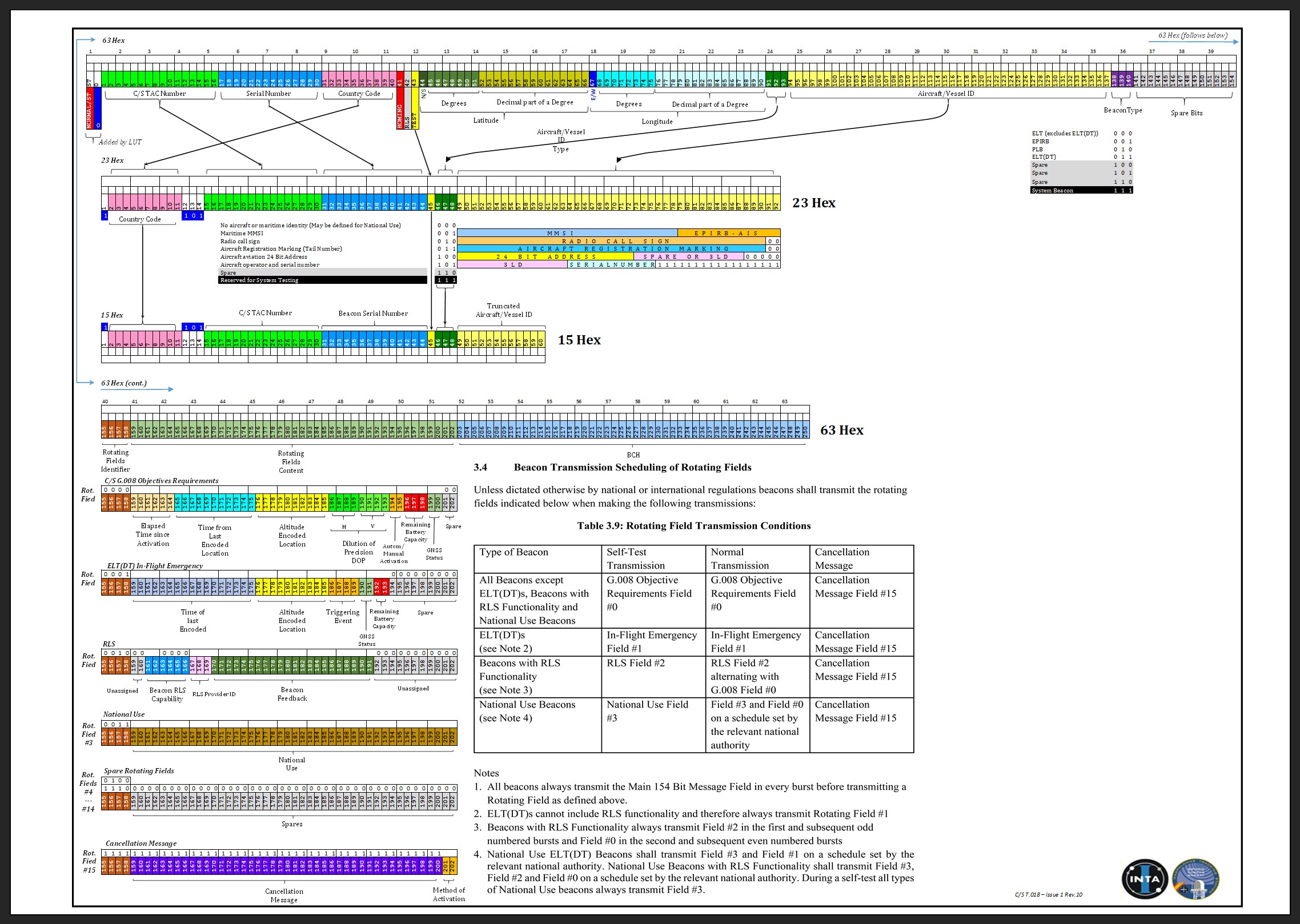
Task: Click 'Dilution of Precision DOP' label
Action: (x=359, y=552)
